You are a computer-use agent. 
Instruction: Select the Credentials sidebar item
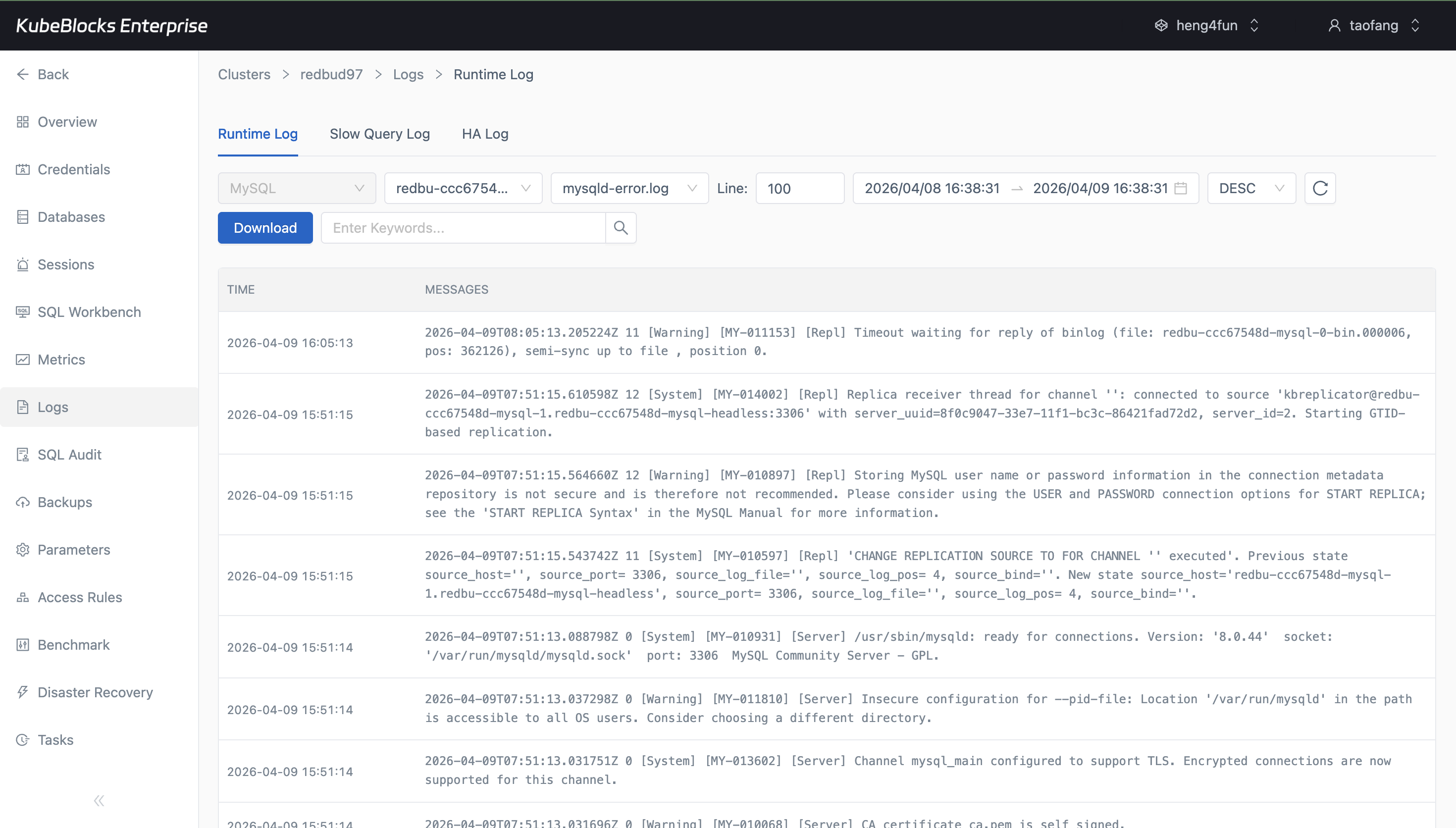pyautogui.click(x=73, y=169)
